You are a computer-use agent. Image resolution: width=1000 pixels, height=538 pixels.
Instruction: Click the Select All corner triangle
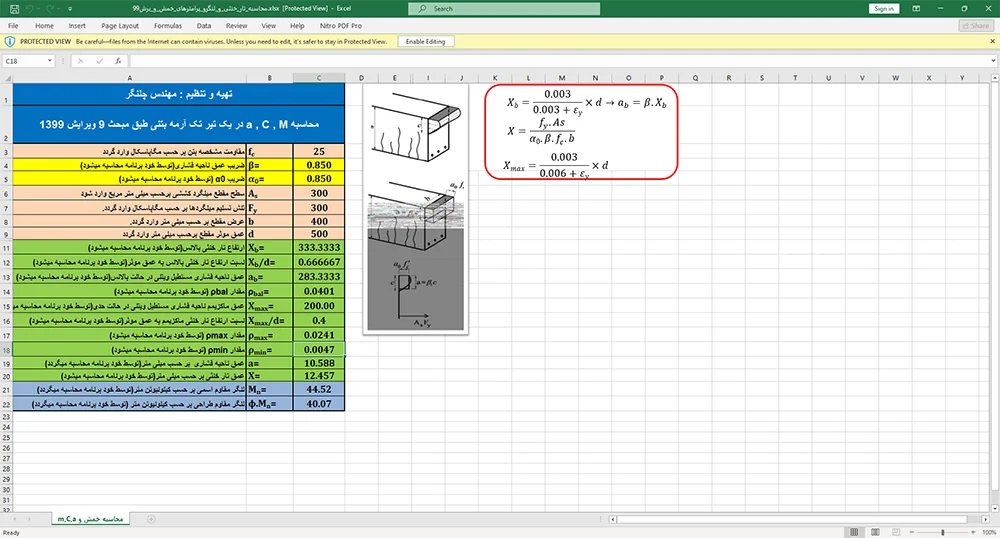tap(6, 78)
